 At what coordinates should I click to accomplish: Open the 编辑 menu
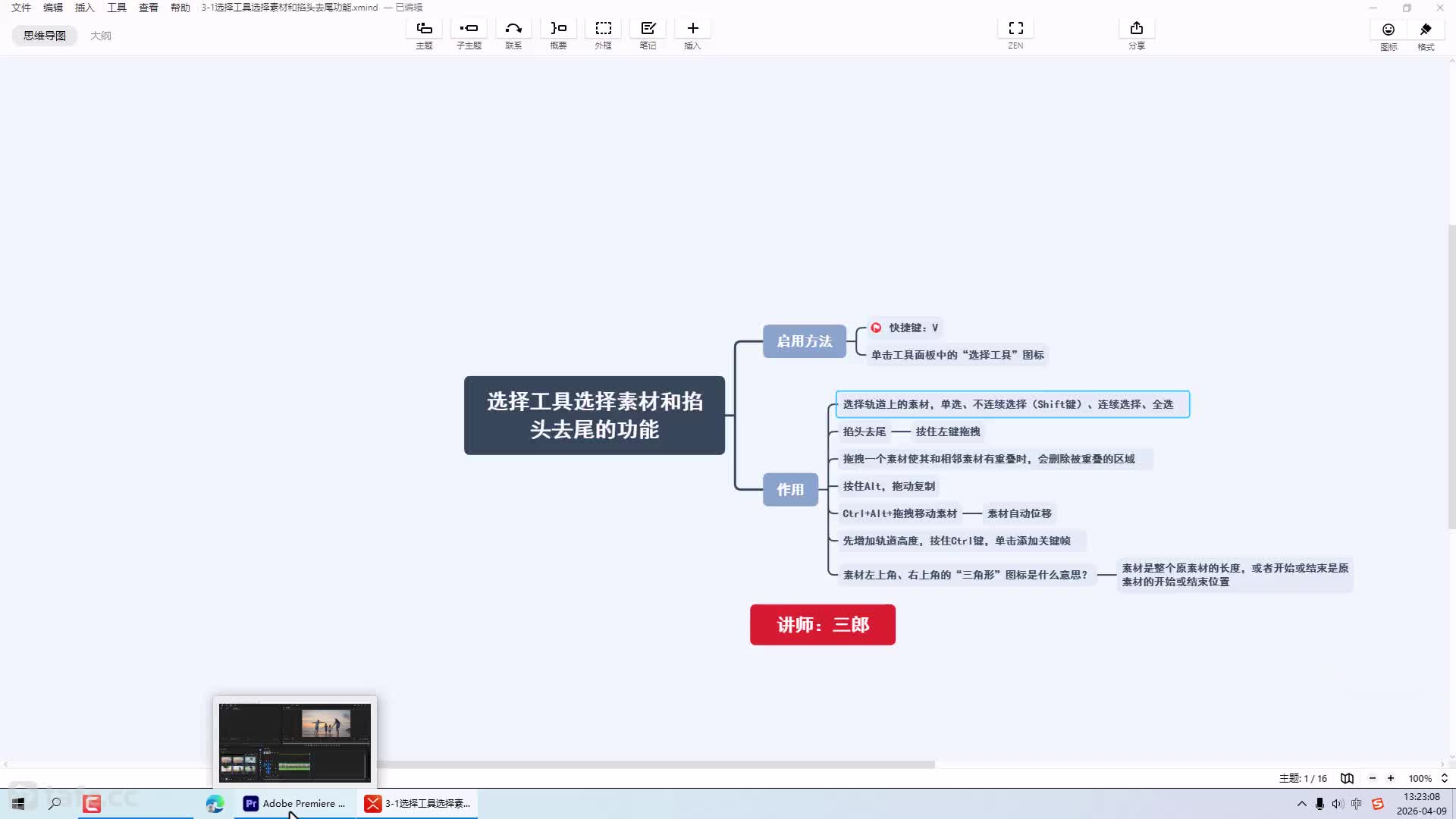tap(53, 8)
